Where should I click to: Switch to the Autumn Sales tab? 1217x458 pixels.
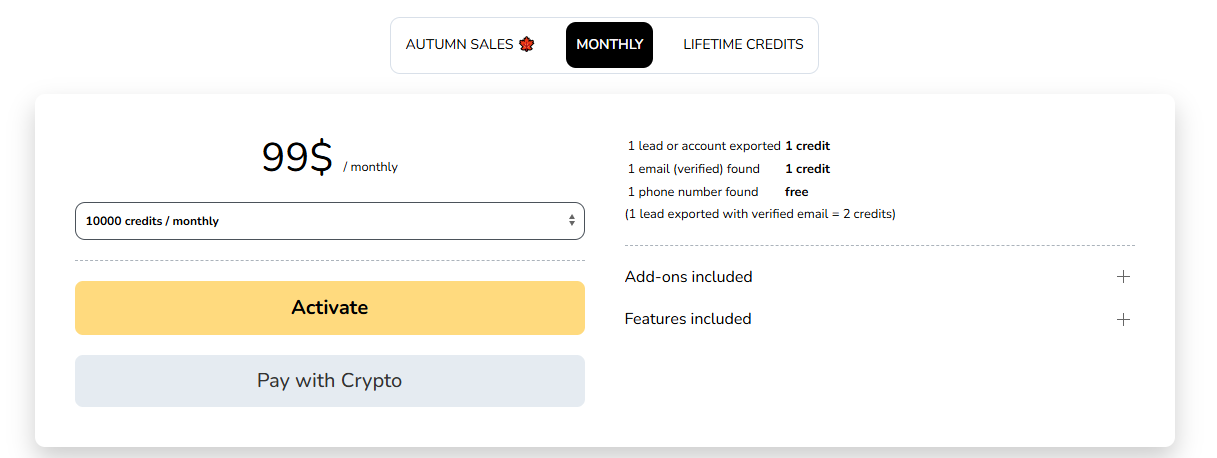tap(470, 45)
